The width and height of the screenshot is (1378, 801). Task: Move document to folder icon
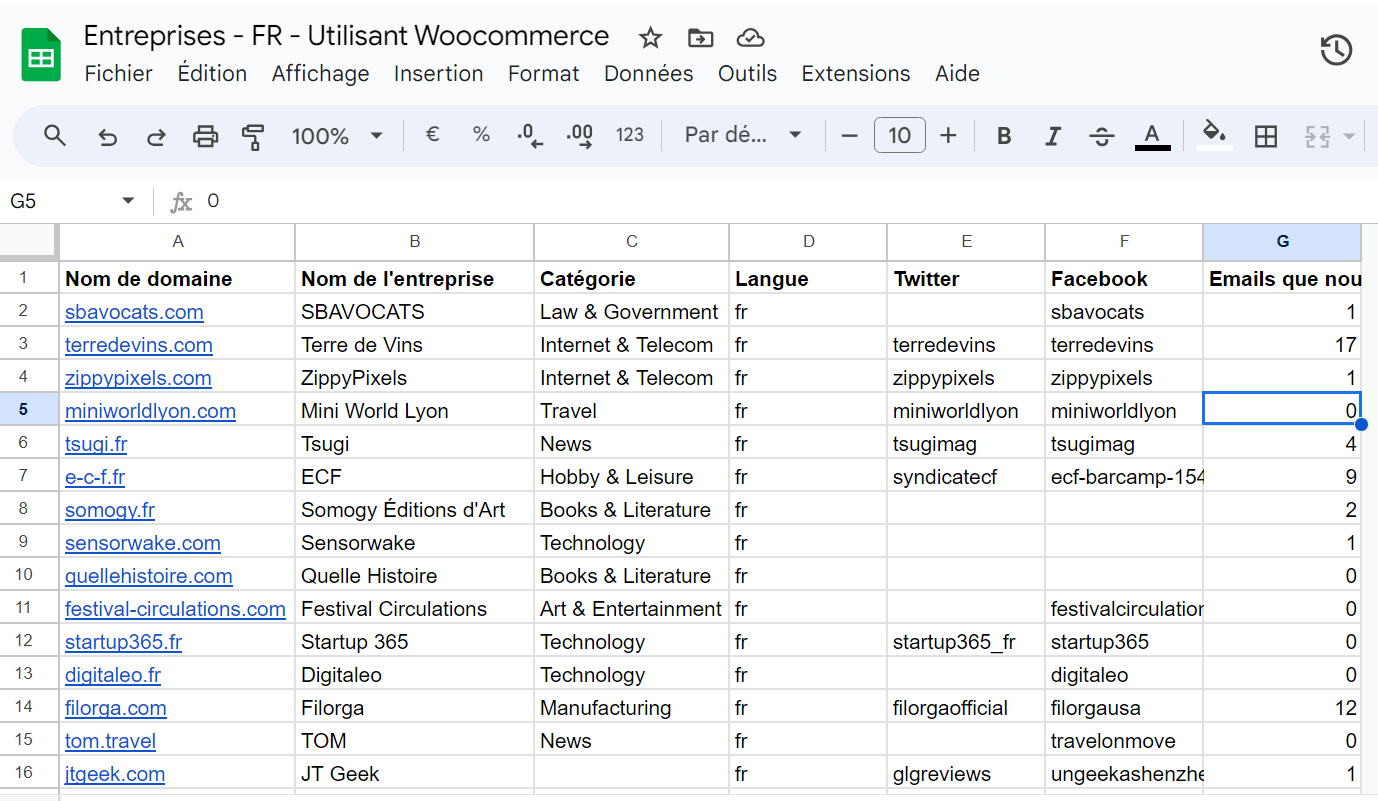[x=701, y=38]
